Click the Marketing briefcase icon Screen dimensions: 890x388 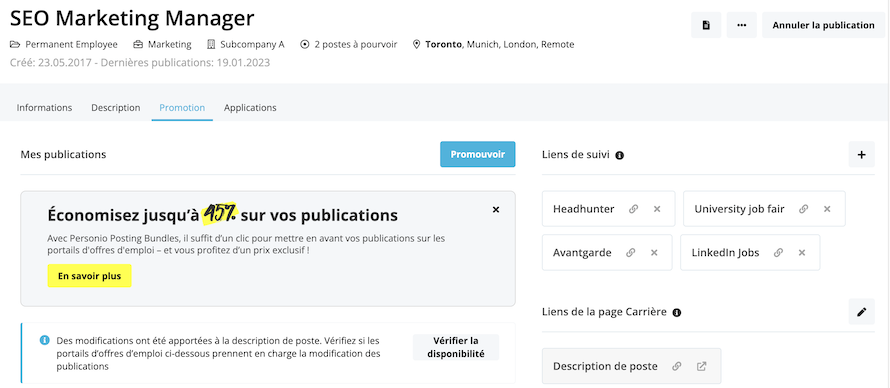[x=138, y=44]
